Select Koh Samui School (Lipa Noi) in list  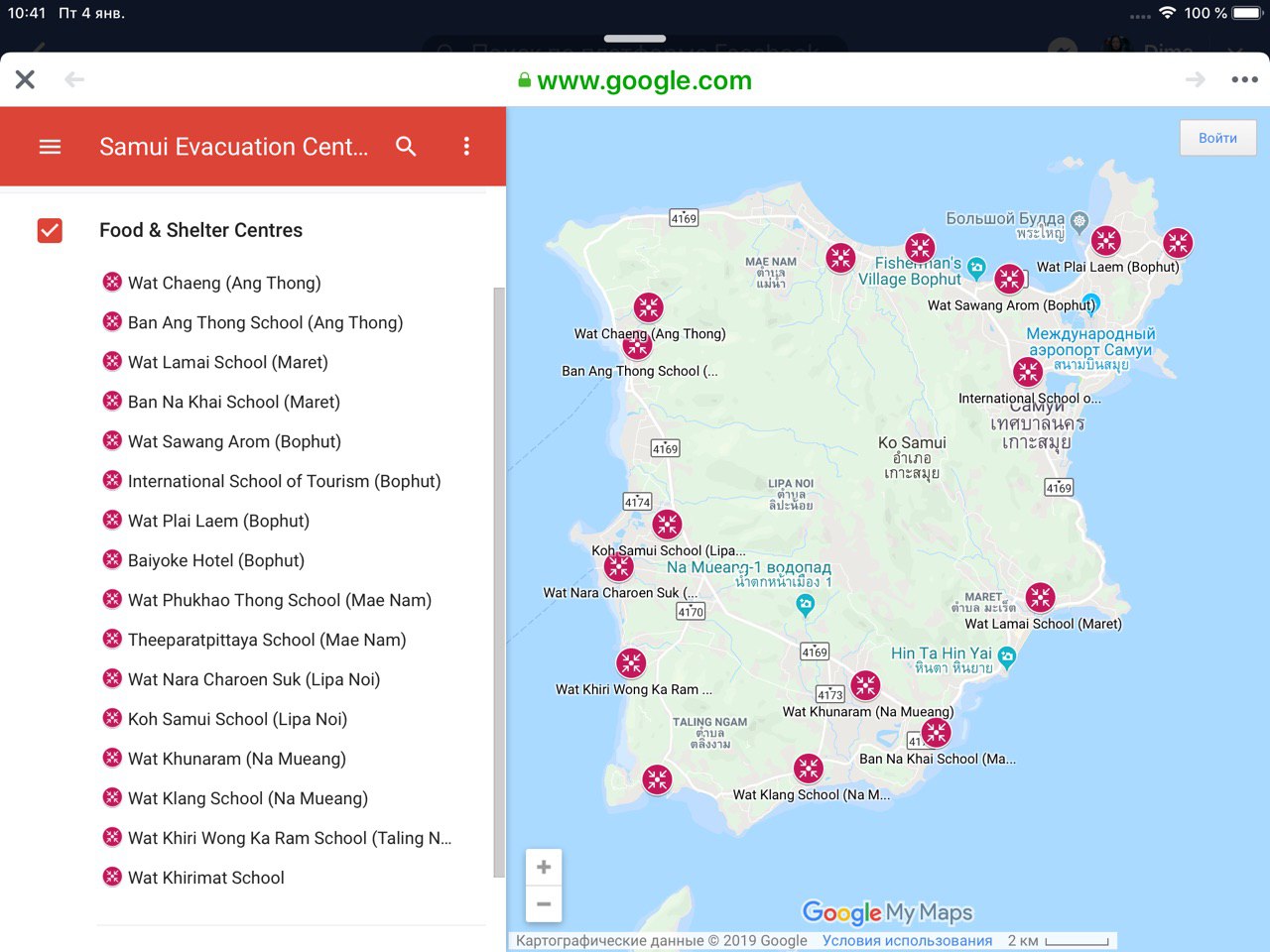tap(237, 719)
